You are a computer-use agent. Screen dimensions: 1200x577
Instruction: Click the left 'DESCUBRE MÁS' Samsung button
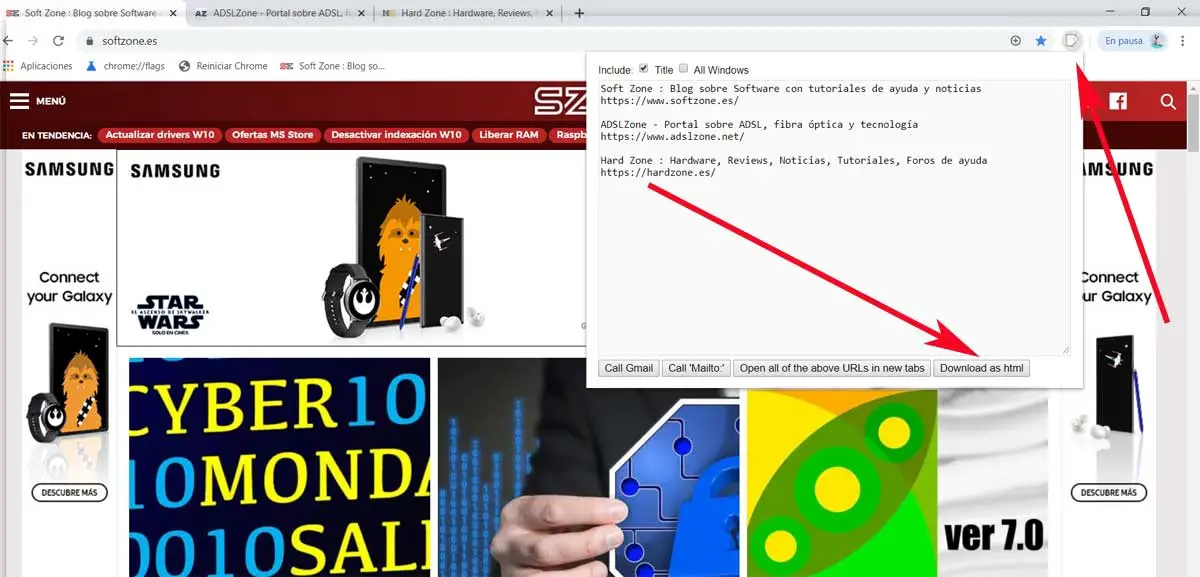pyautogui.click(x=70, y=493)
